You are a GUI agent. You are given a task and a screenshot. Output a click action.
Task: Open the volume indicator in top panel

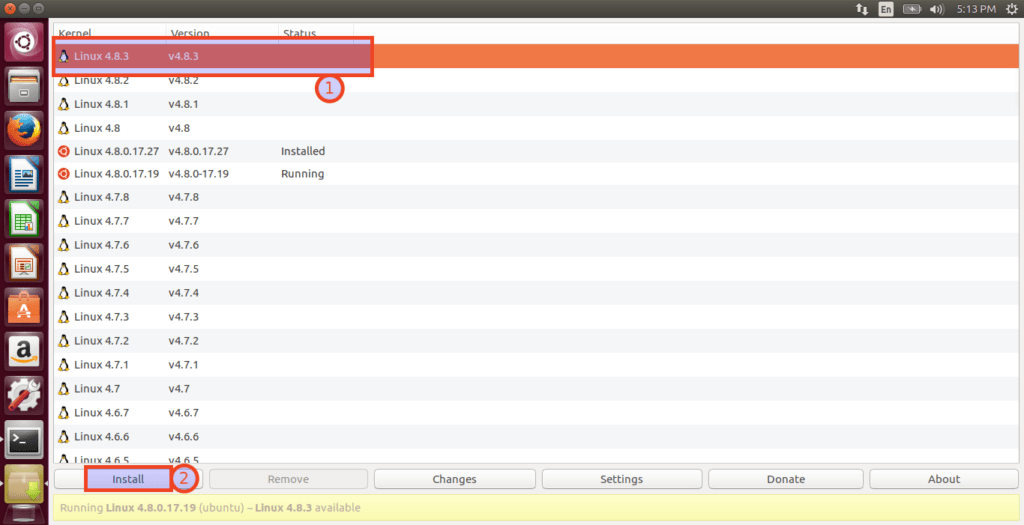click(936, 9)
